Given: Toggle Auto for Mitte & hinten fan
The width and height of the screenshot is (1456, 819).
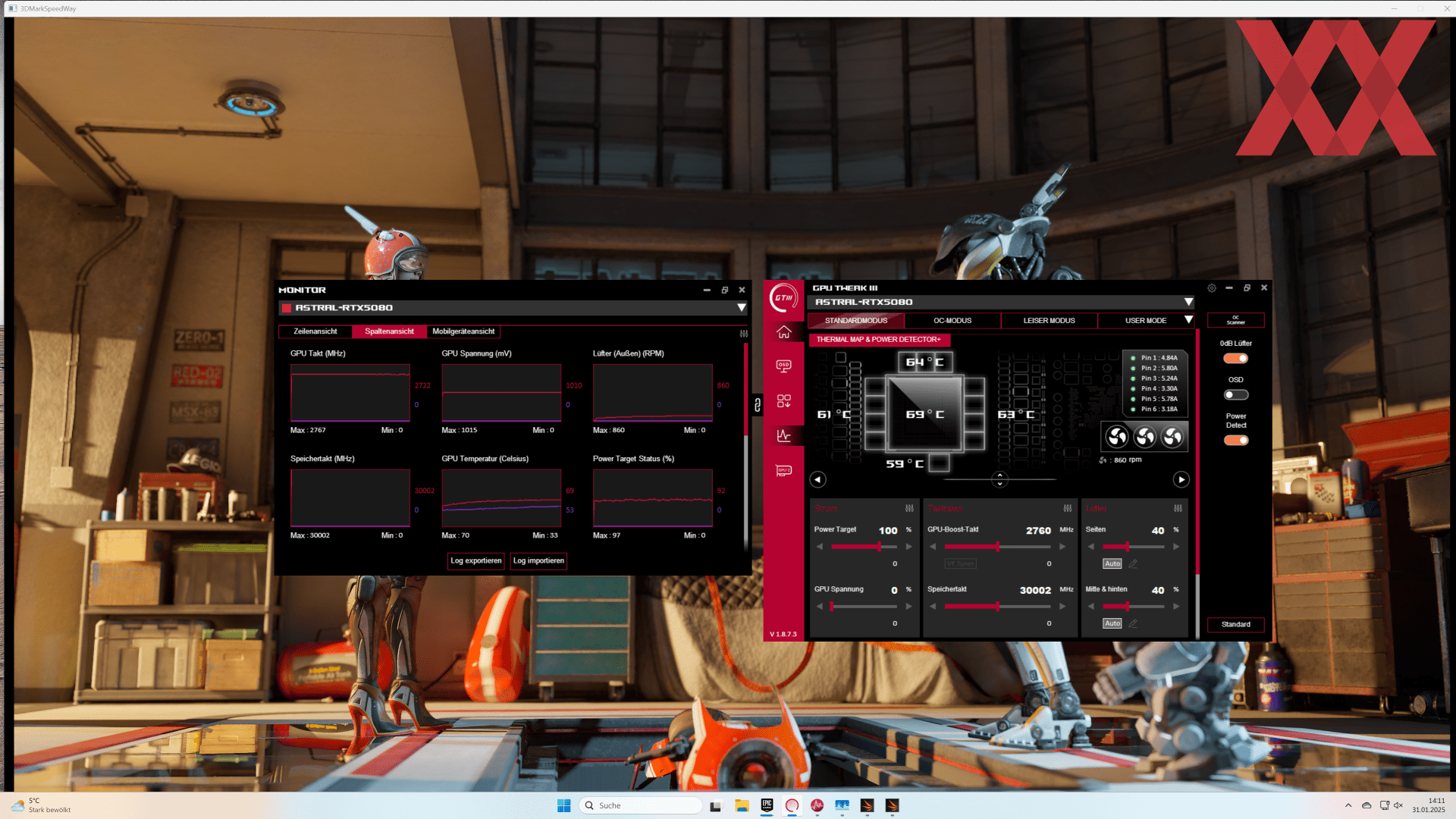Looking at the screenshot, I should click(x=1112, y=623).
